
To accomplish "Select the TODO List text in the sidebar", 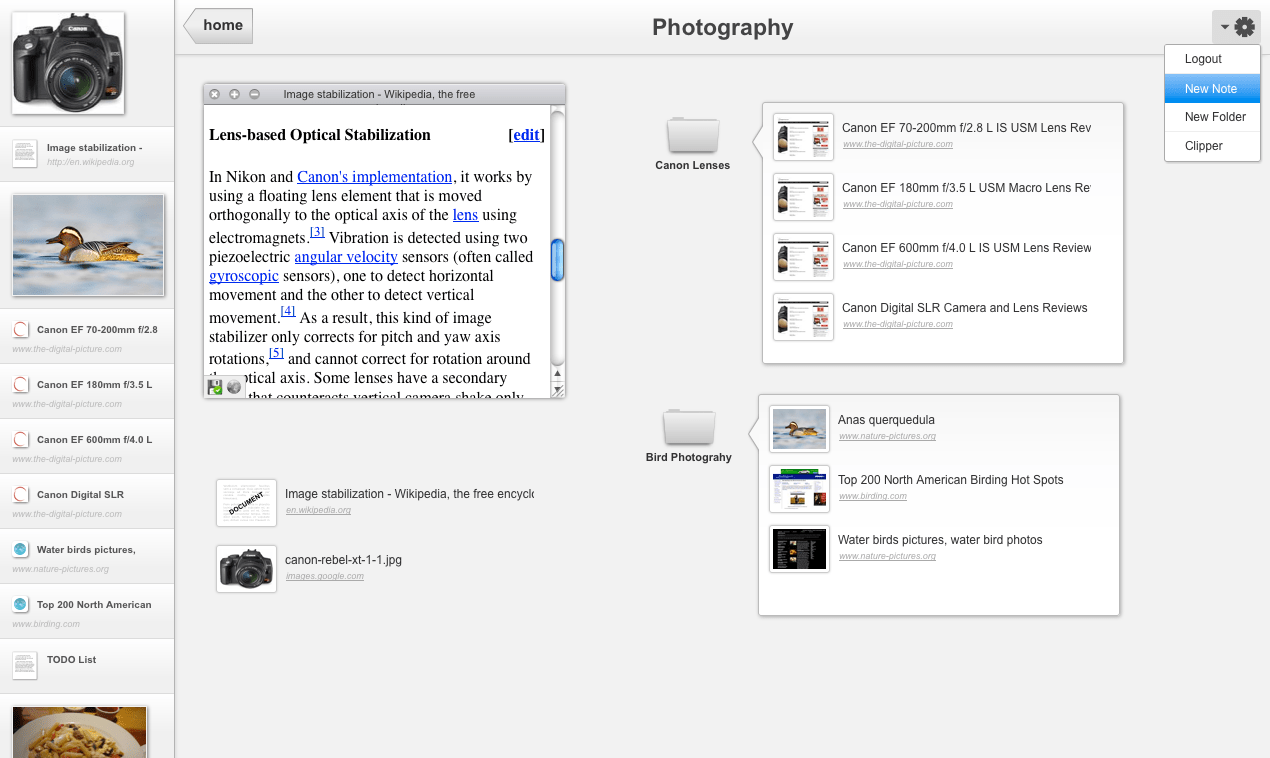I will (x=71, y=660).
